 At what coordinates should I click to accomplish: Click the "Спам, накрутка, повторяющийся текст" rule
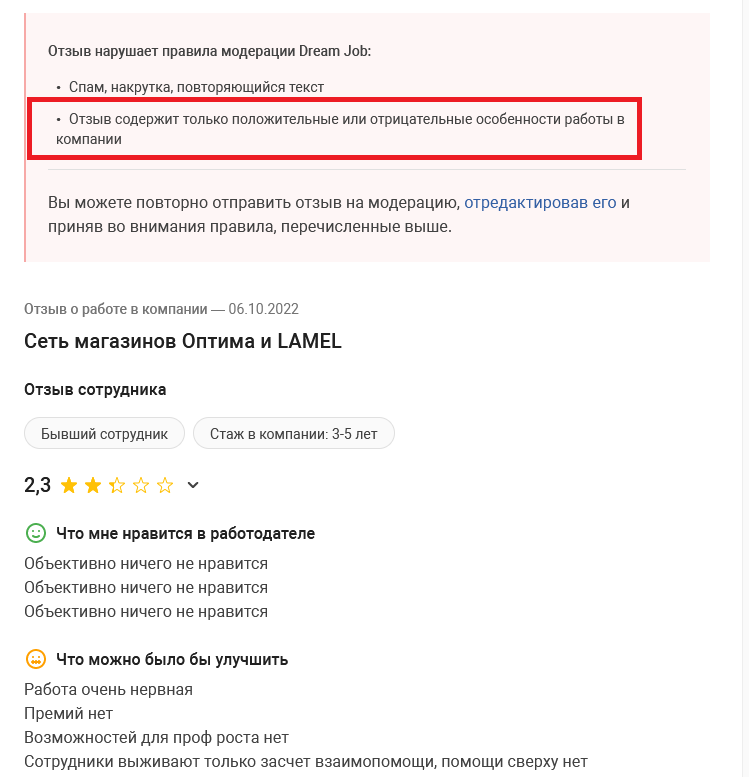pyautogui.click(x=196, y=87)
